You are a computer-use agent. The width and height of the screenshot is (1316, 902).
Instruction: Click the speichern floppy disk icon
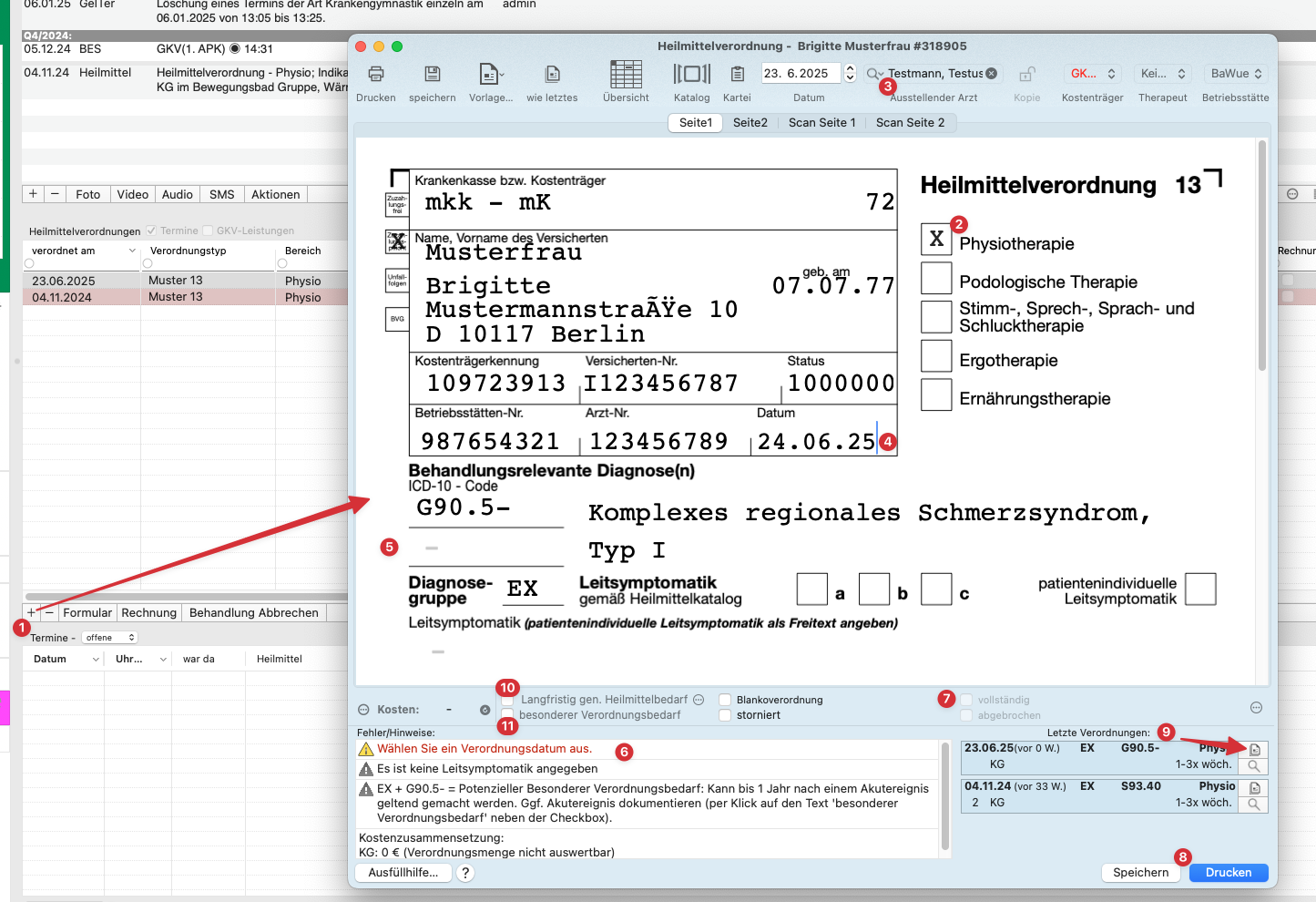[x=433, y=74]
